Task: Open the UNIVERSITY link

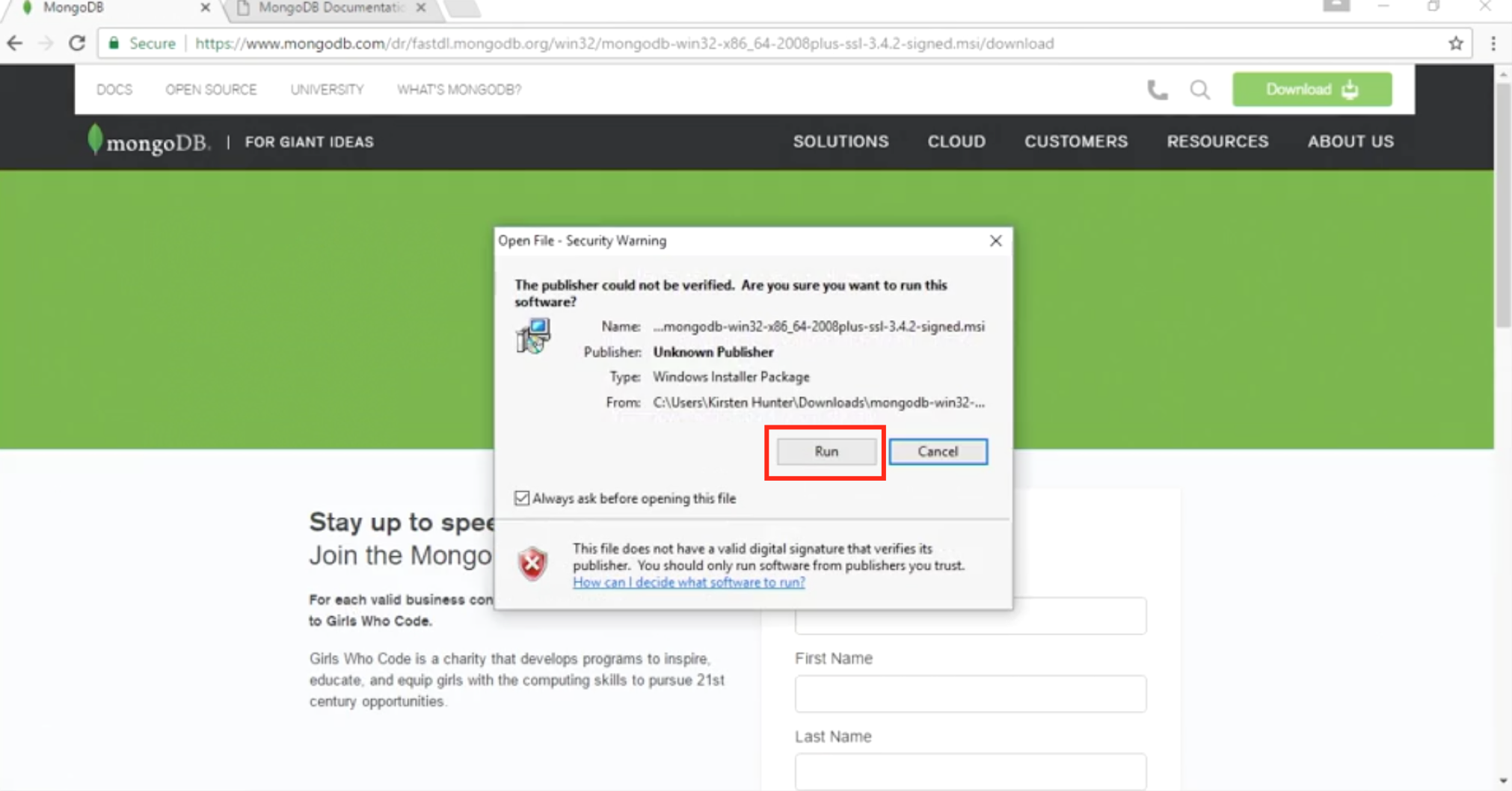Action: 327,90
